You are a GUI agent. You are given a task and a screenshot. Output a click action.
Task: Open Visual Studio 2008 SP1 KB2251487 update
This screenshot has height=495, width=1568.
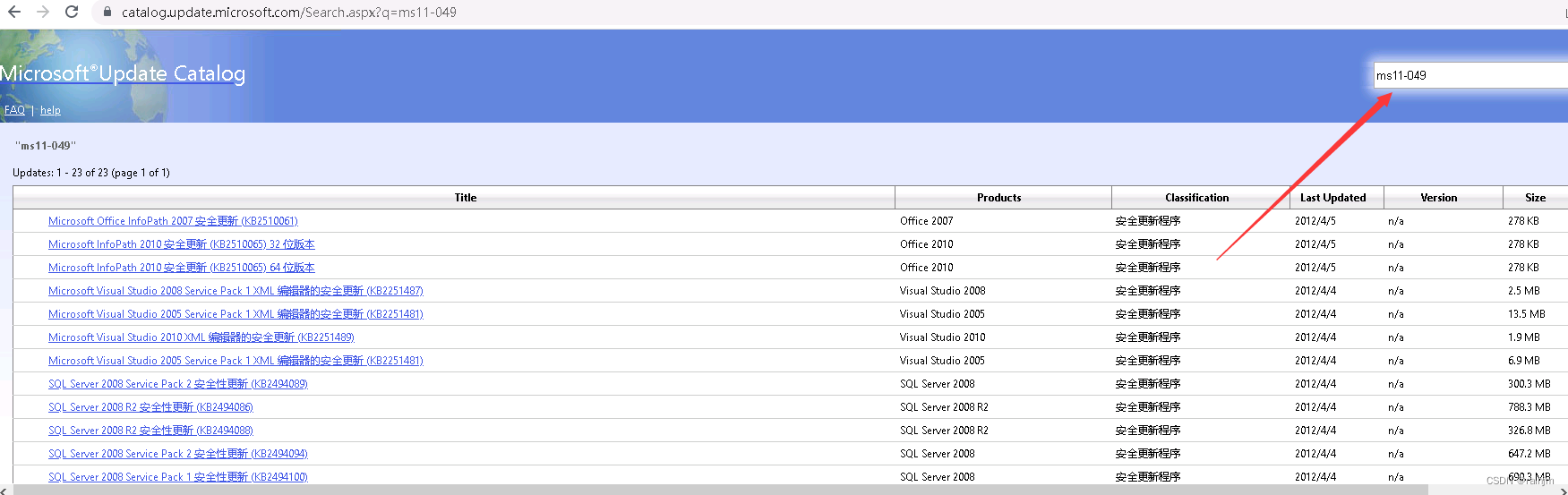coord(236,291)
